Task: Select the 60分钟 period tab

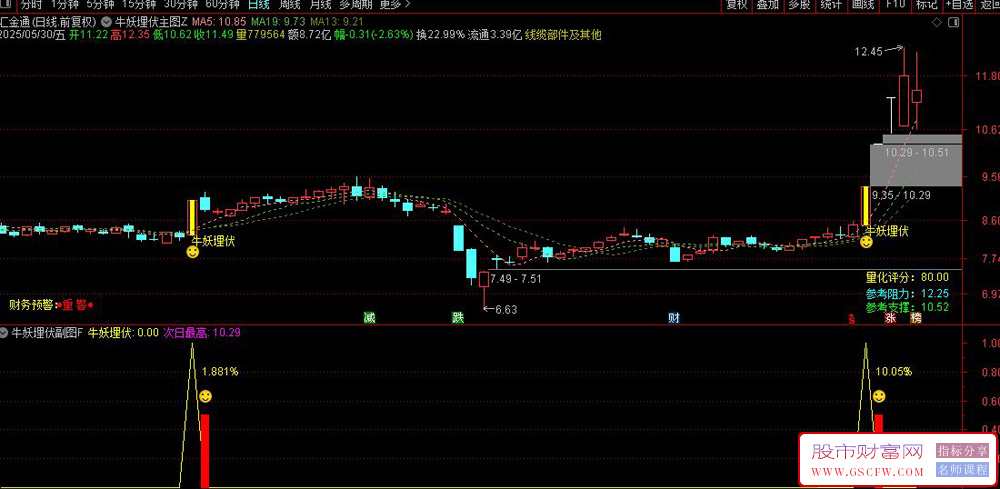Action: [x=223, y=4]
